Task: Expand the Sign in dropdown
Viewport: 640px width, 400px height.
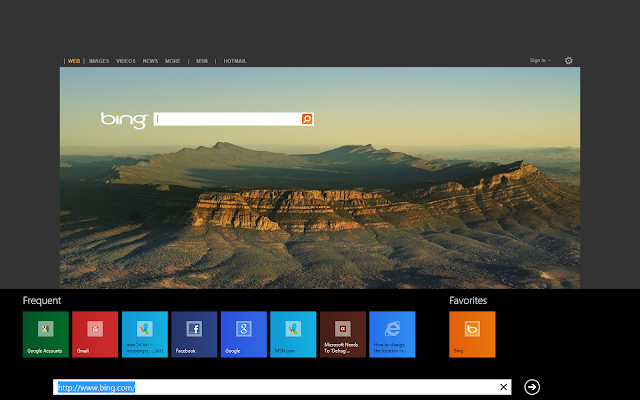Action: (x=540, y=60)
